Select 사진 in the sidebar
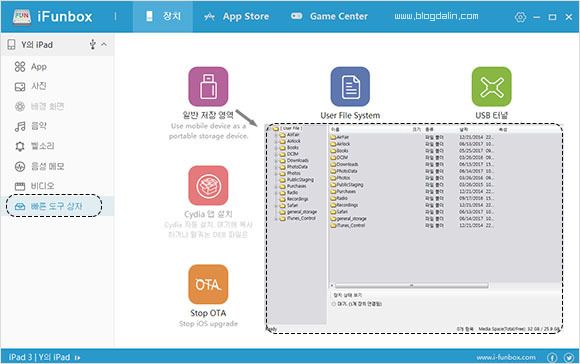Screen dimensions: 580x364 [57, 86]
